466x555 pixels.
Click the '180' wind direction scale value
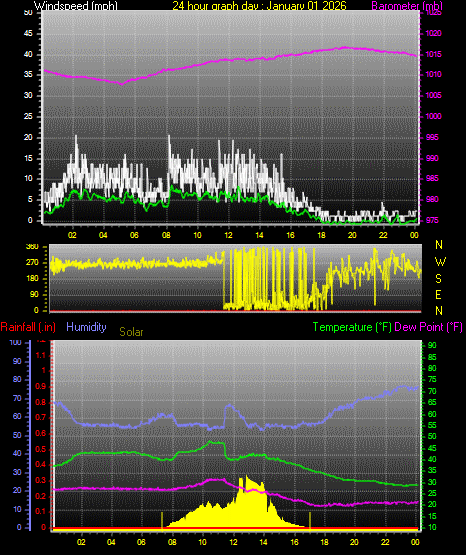pyautogui.click(x=32, y=278)
